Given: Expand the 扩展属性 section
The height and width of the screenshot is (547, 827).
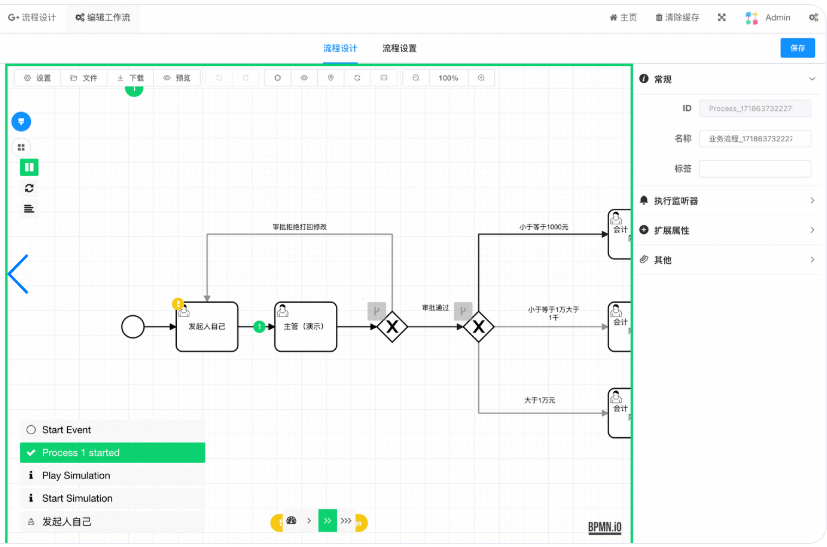Looking at the screenshot, I should pos(811,231).
